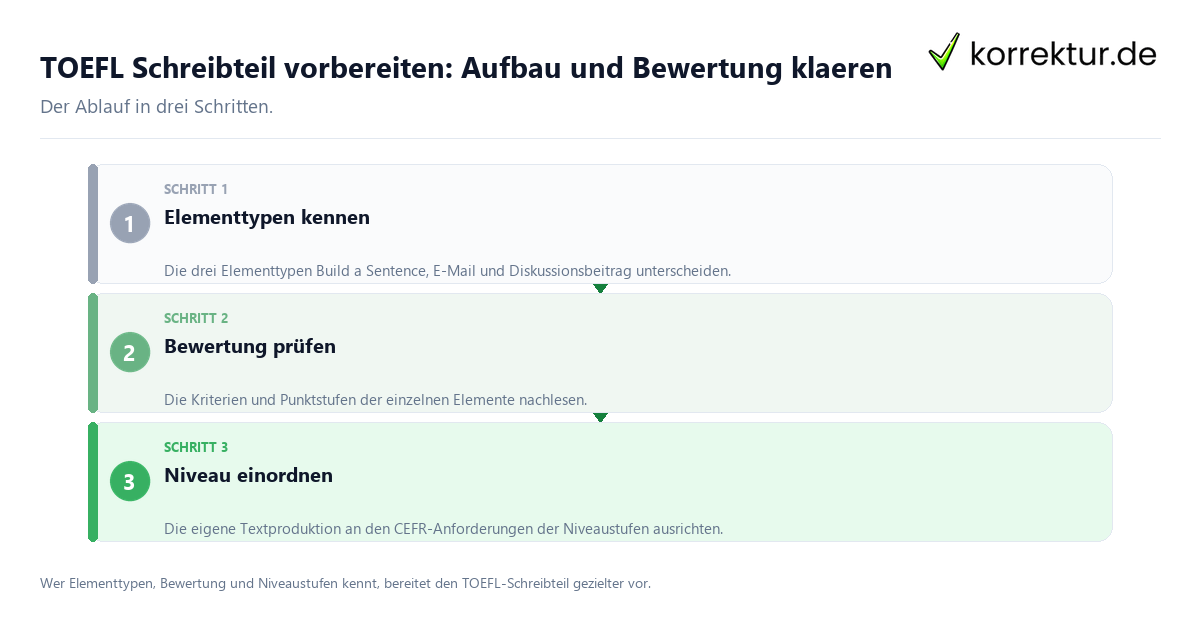Click the korrektur.de green checkmark logo icon

(x=944, y=52)
